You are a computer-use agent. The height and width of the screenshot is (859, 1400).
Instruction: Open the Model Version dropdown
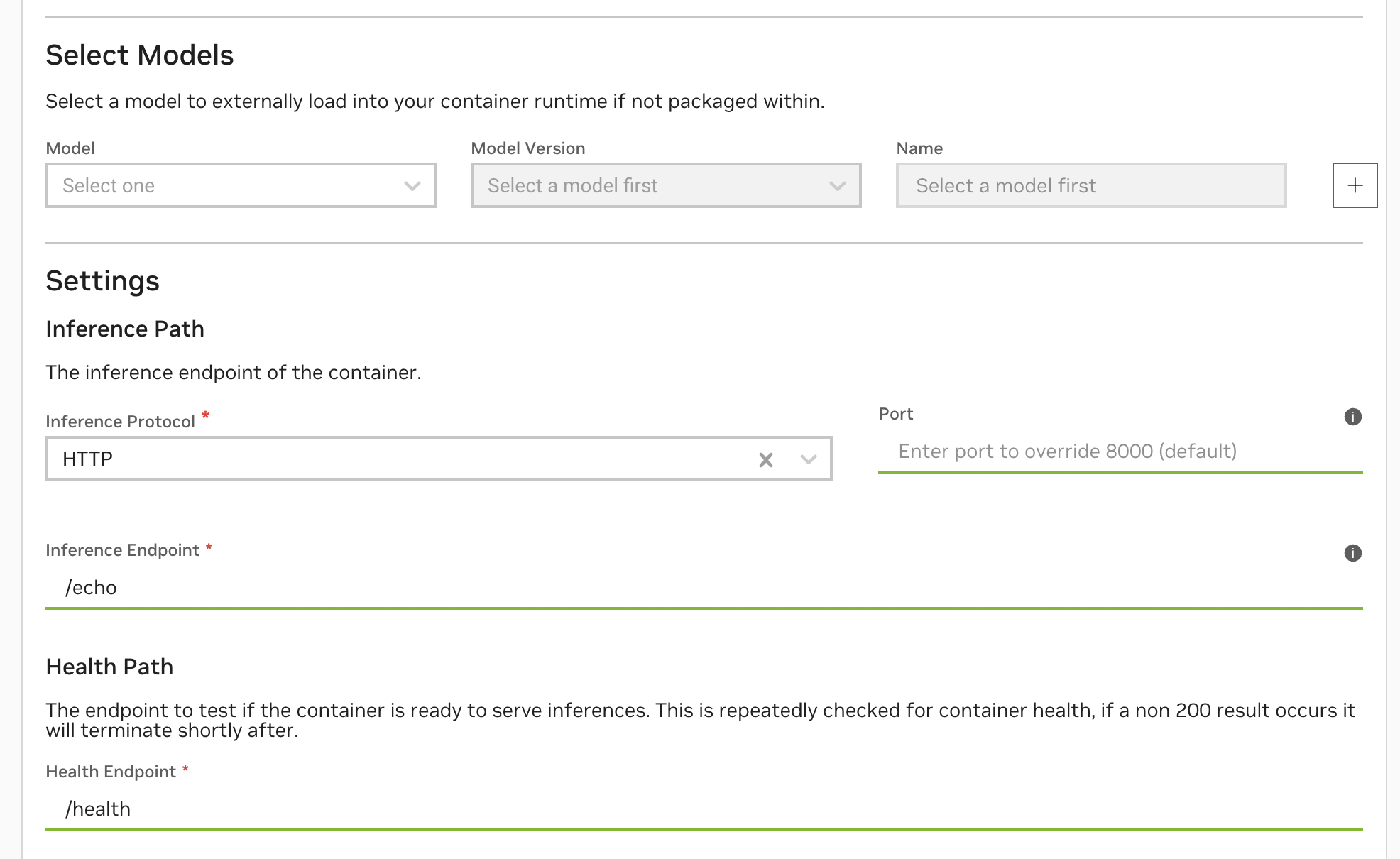pyautogui.click(x=665, y=185)
